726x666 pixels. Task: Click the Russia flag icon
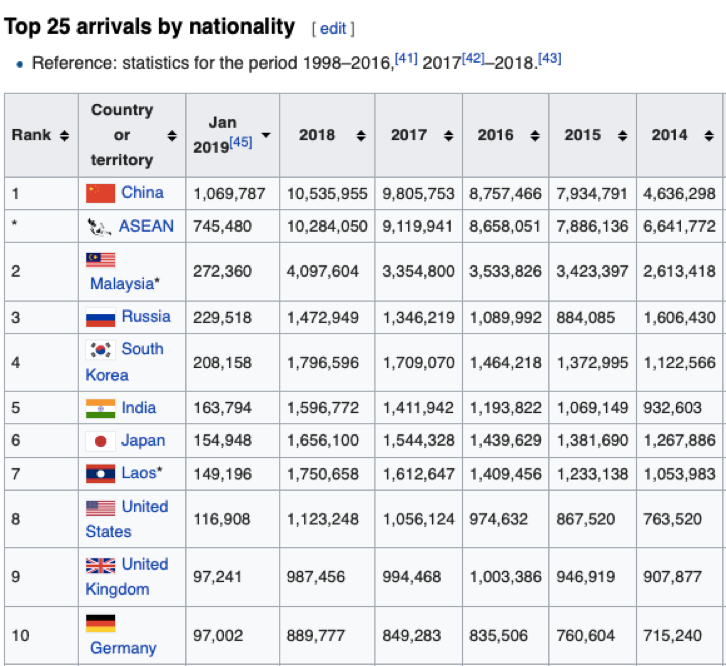[100, 318]
